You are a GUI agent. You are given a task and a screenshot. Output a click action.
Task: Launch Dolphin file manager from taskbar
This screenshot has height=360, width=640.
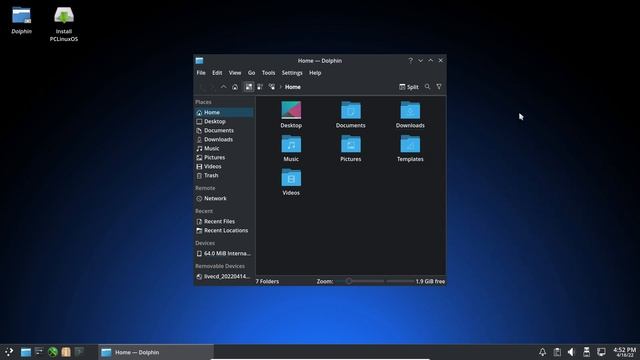click(x=26, y=352)
